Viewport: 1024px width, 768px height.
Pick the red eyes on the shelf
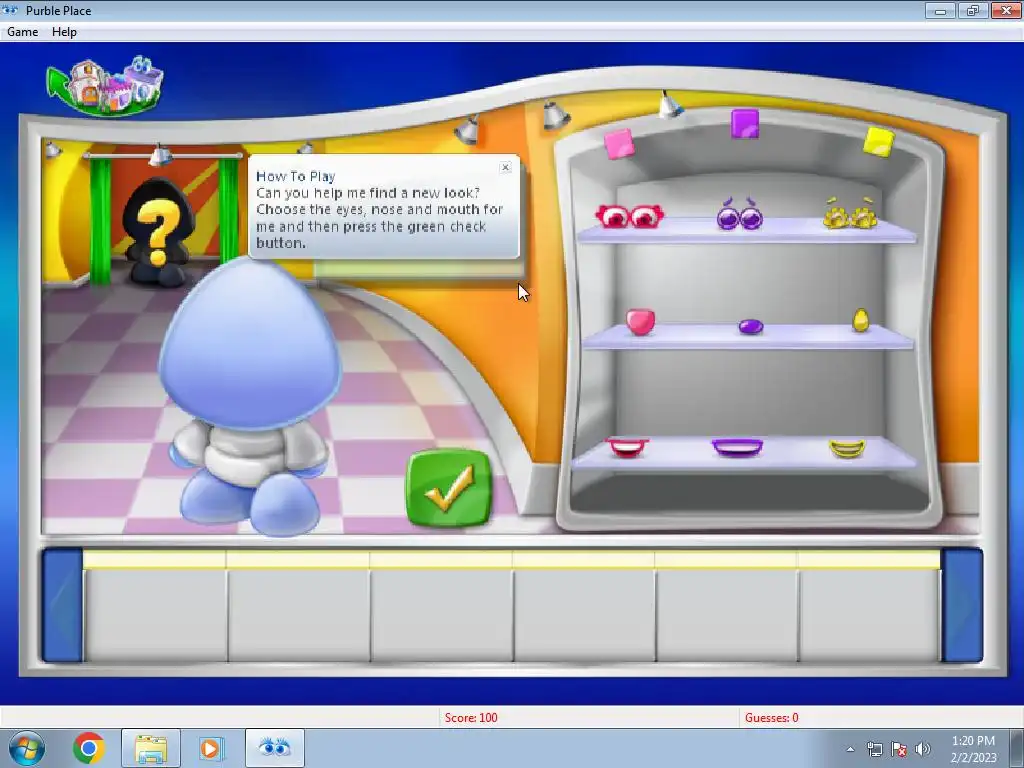click(630, 216)
